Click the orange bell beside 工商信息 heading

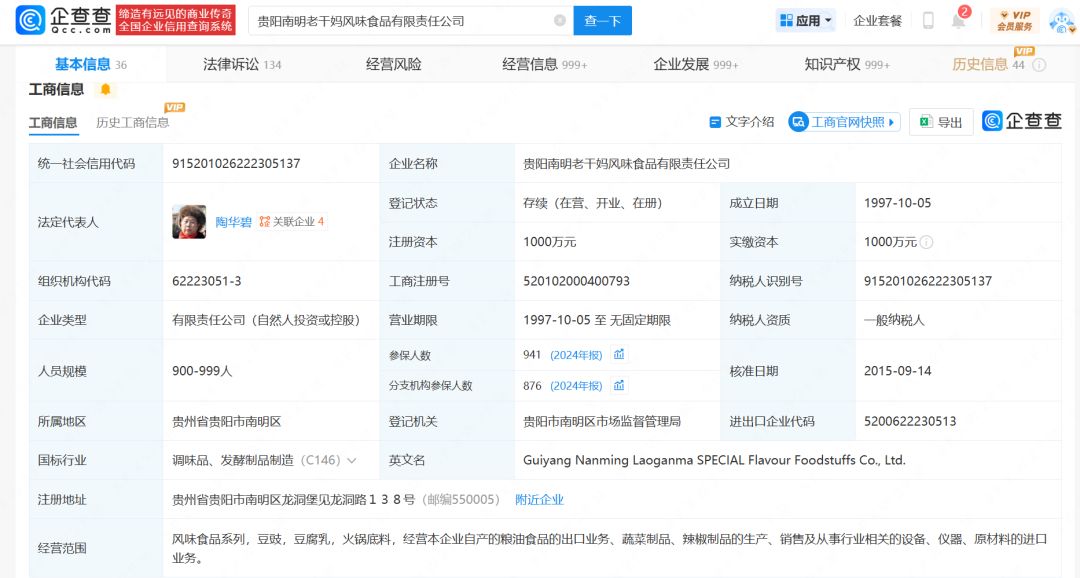point(105,90)
